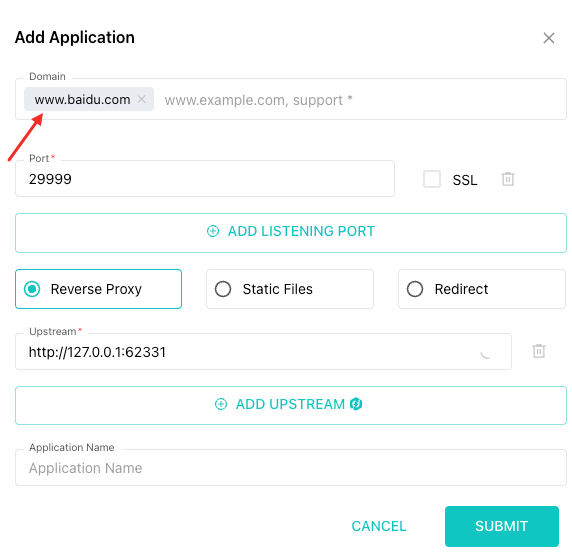Click the plus icon beside Add Listening Port
The height and width of the screenshot is (559, 572).
click(213, 231)
